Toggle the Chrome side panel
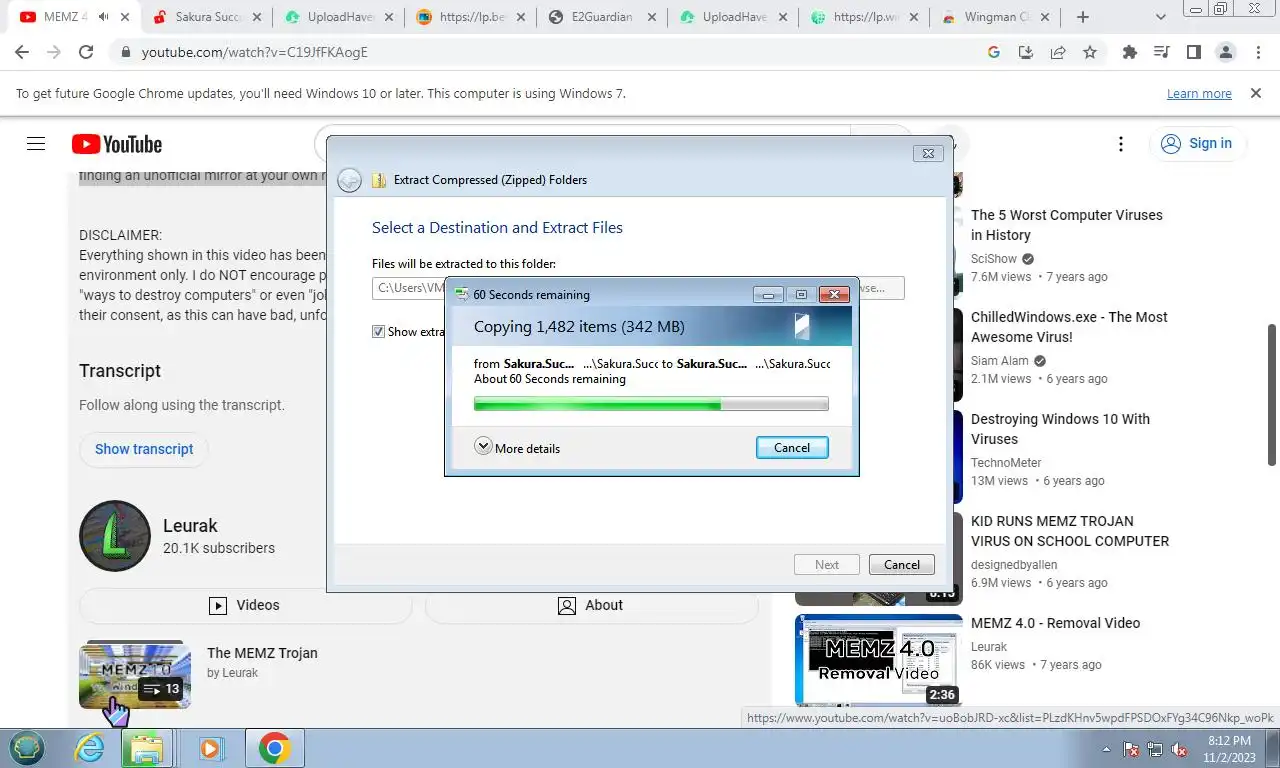This screenshot has width=1280, height=768. (1193, 52)
